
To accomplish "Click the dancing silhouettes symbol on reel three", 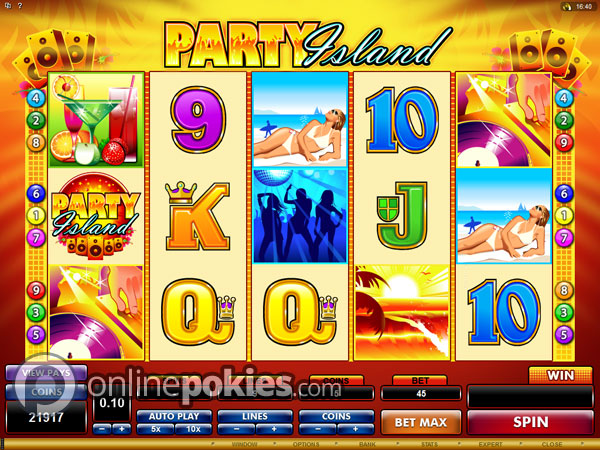I will point(300,216).
